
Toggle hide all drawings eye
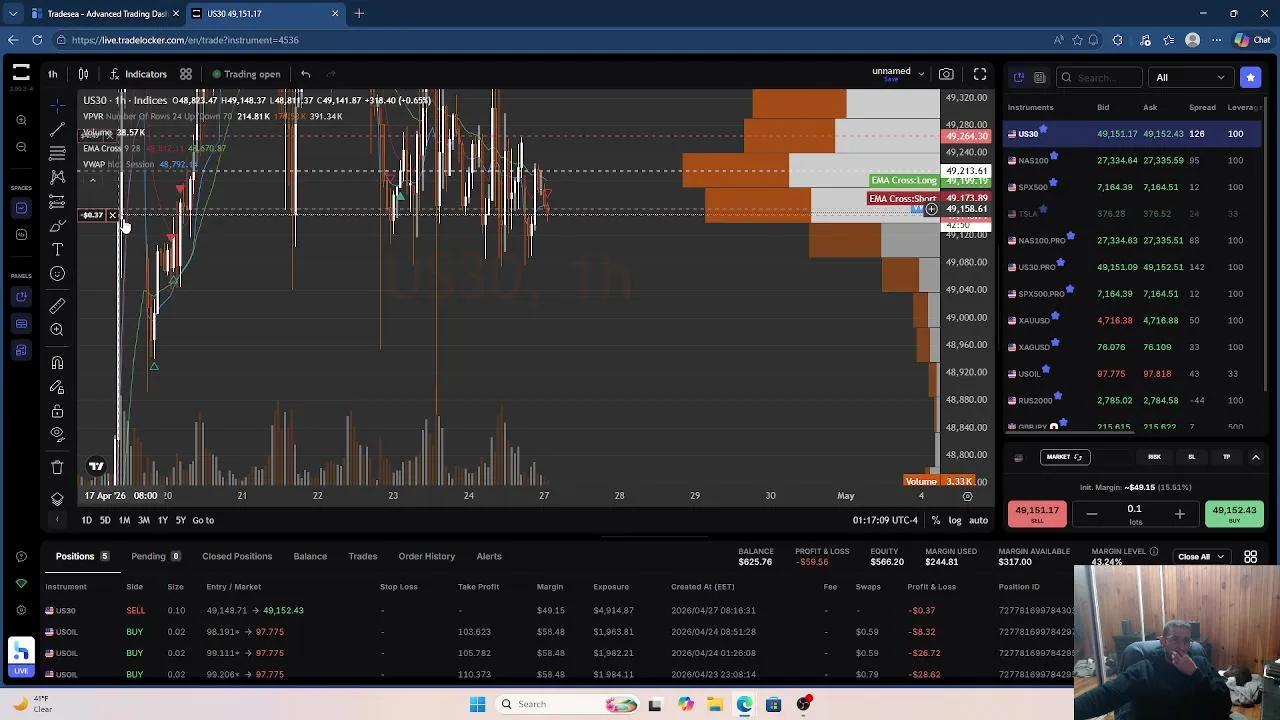(x=57, y=435)
